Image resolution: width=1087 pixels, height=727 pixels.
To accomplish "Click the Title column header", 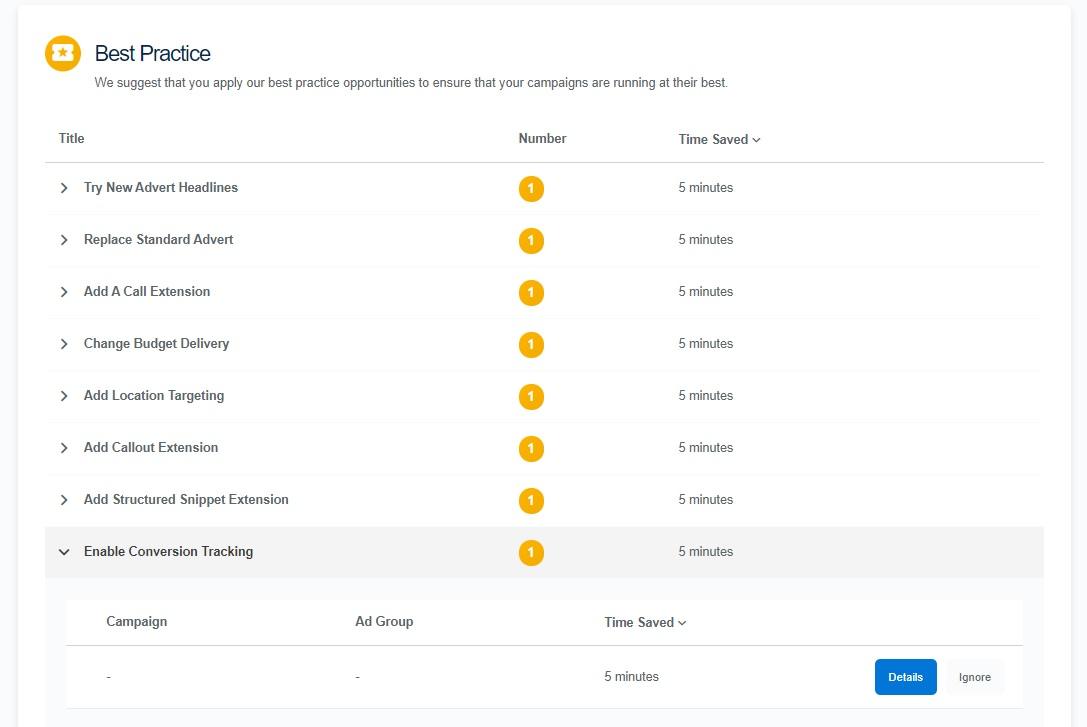I will (71, 138).
